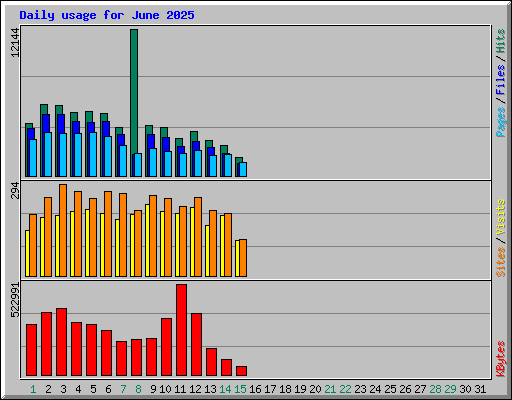Click day 27 on the x-axis

click(420, 389)
